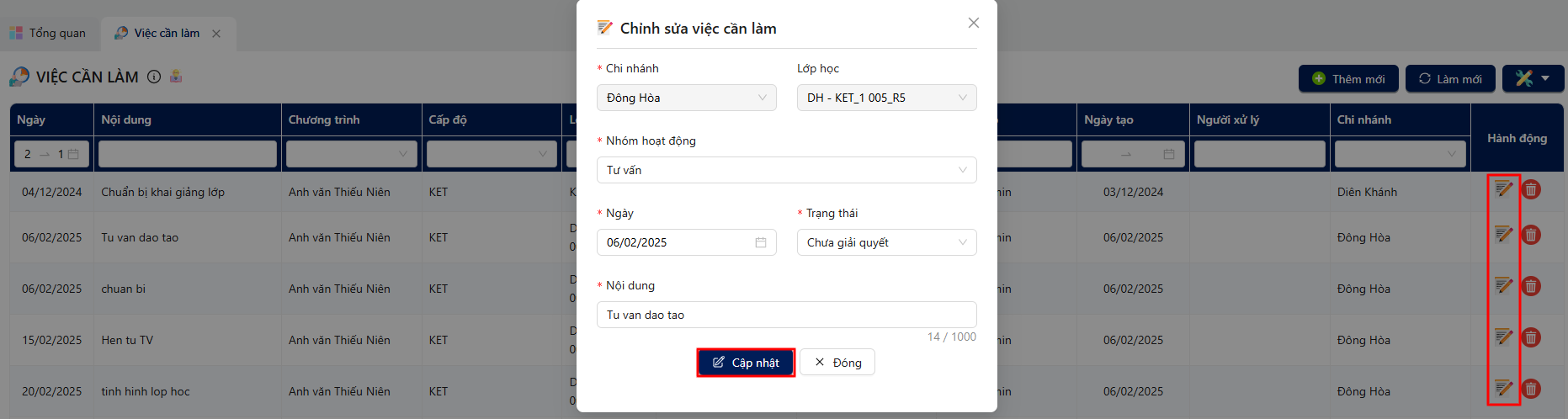Image resolution: width=1568 pixels, height=419 pixels.
Task: Click delete icon for Tu van dao tao row
Action: click(x=1531, y=235)
